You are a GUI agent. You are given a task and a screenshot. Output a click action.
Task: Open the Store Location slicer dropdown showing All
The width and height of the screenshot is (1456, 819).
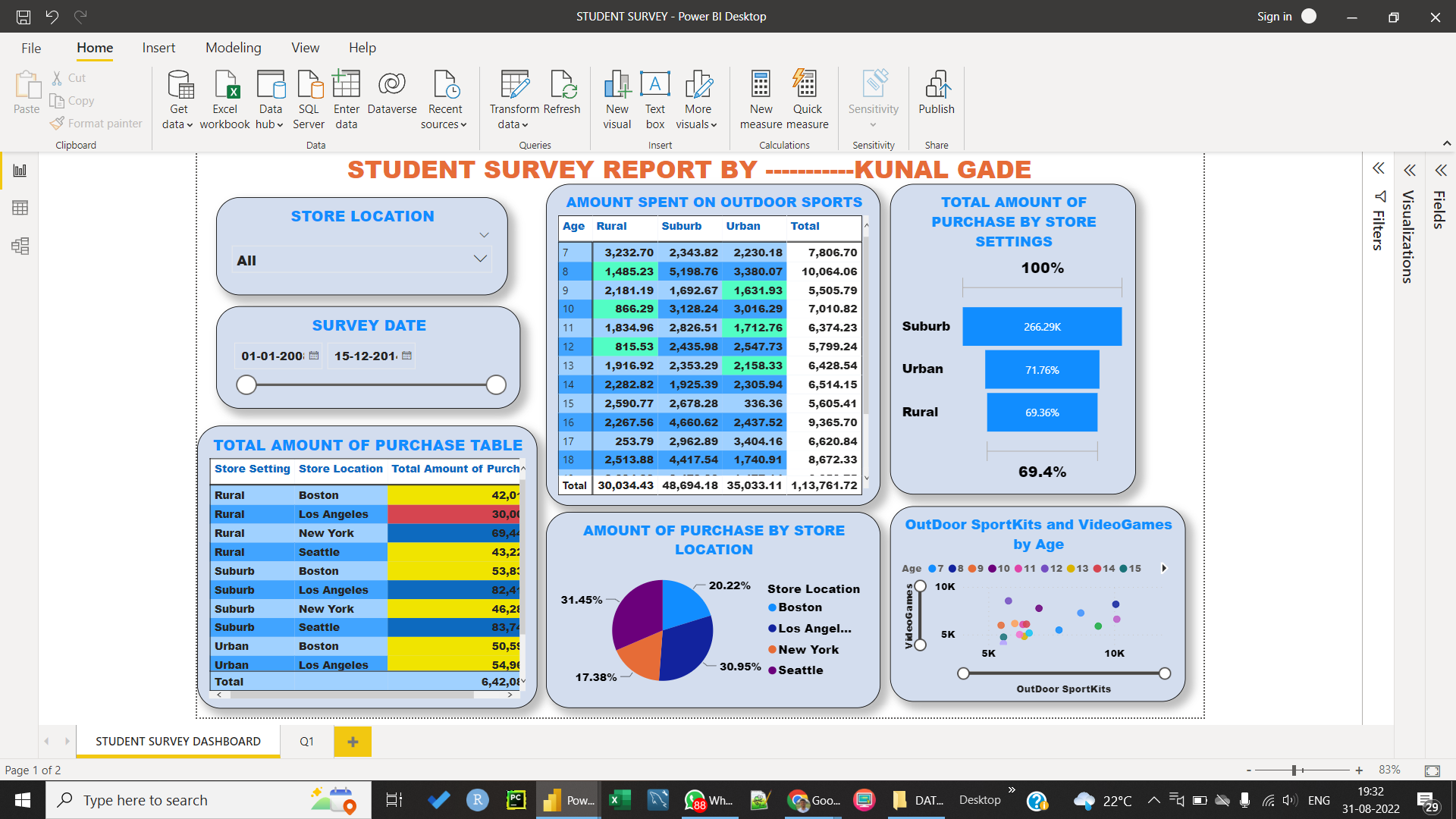tap(479, 259)
